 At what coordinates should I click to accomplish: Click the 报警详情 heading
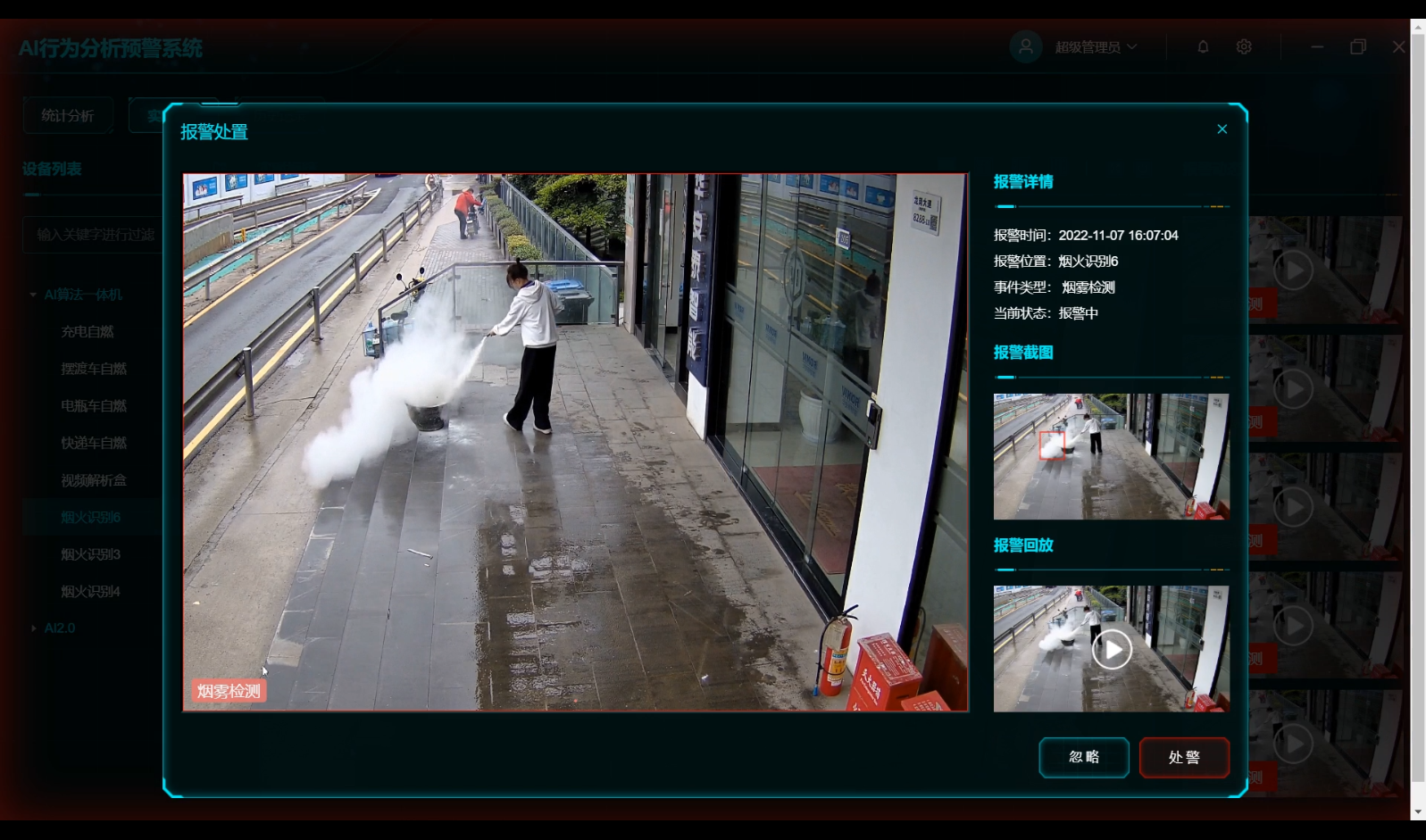[1023, 181]
